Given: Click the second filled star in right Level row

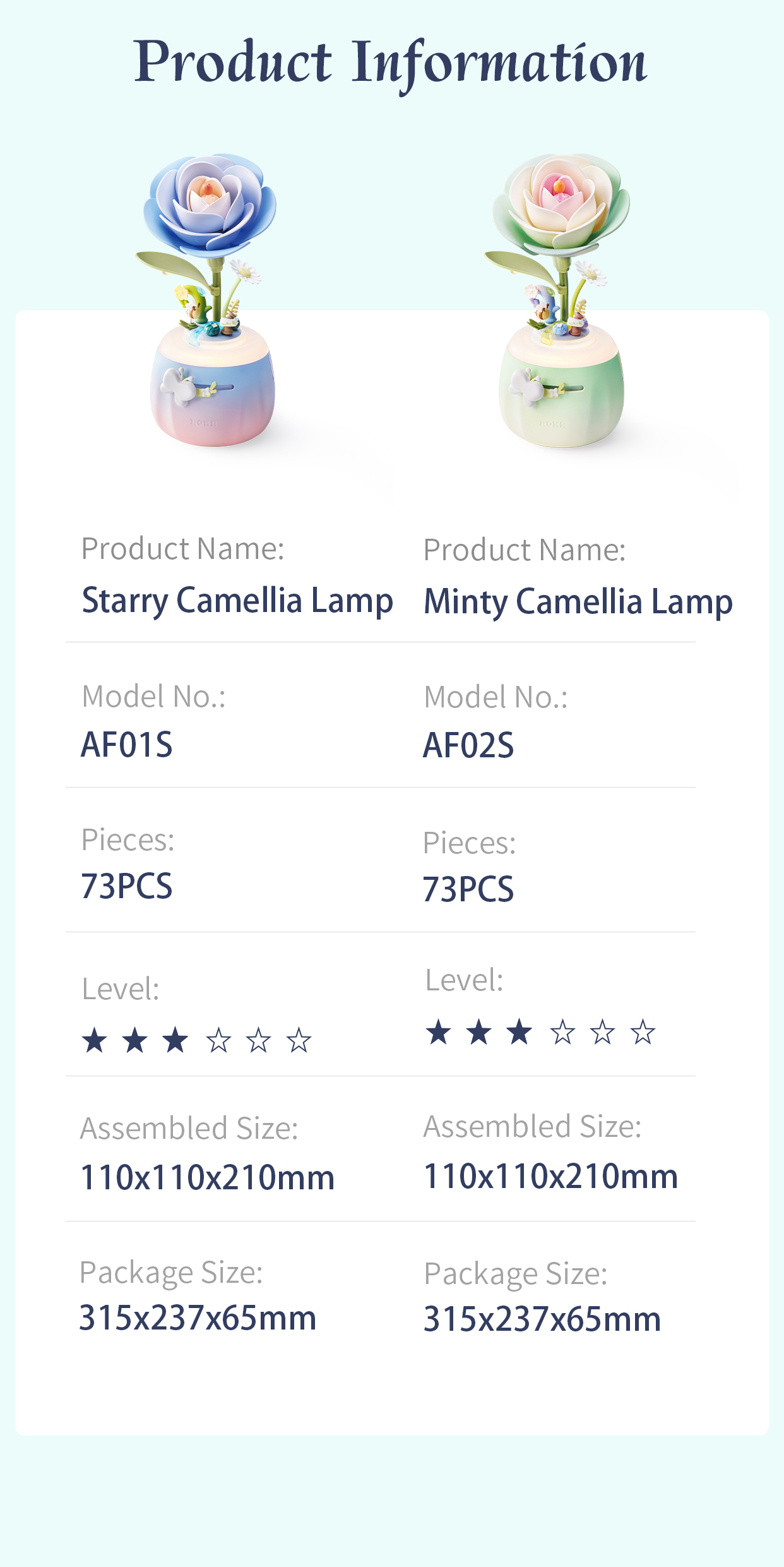Looking at the screenshot, I should pyautogui.click(x=478, y=1032).
